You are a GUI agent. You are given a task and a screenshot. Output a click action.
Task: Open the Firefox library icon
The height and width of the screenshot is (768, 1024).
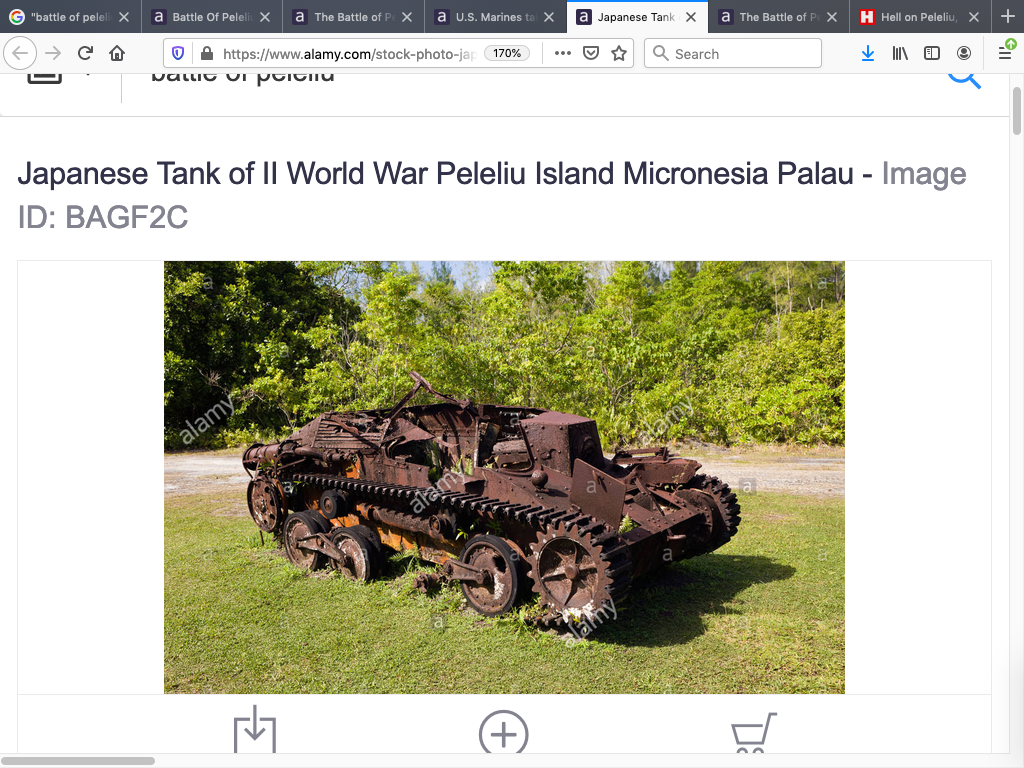900,53
